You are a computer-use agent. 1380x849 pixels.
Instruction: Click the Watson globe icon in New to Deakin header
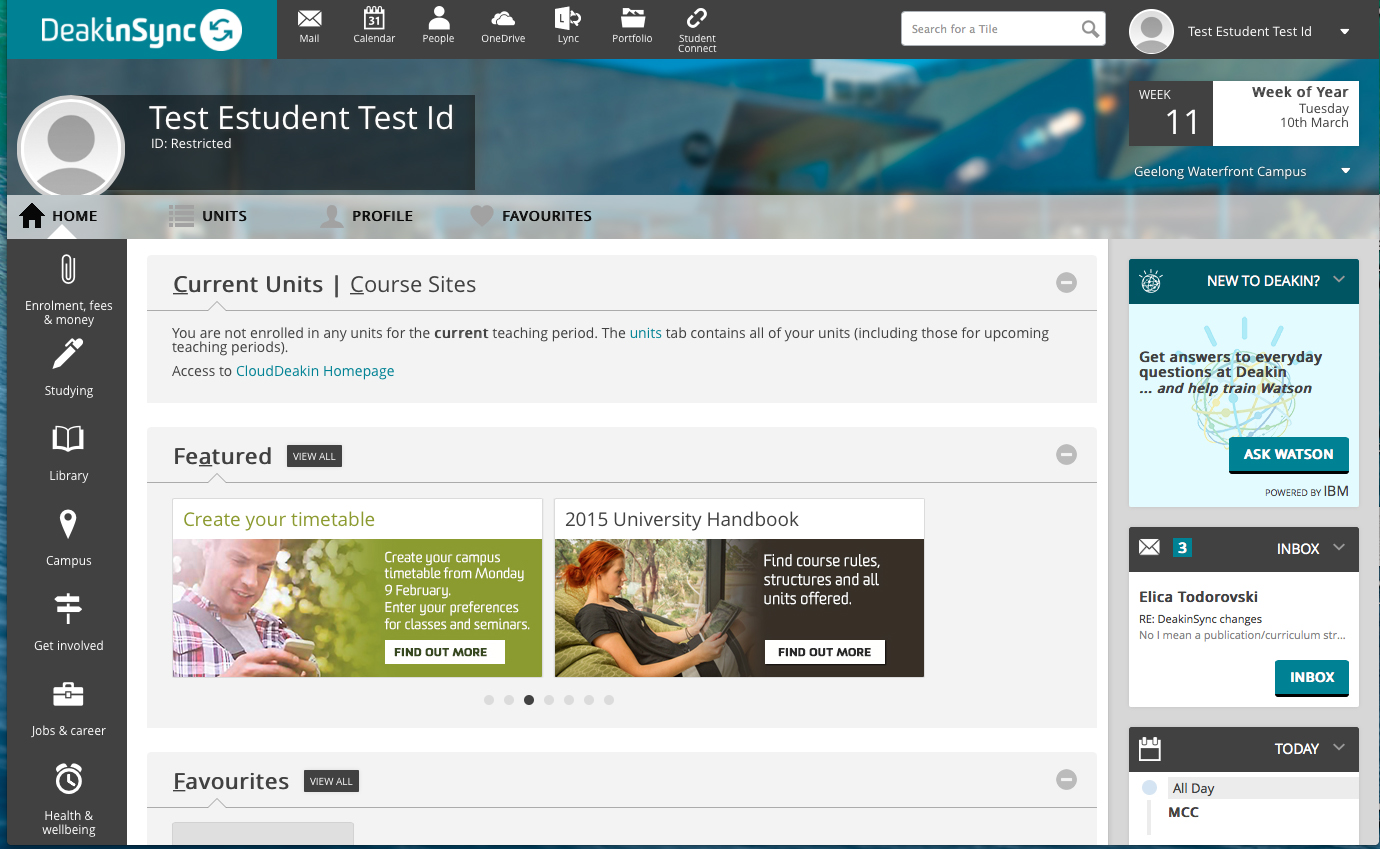pos(1151,281)
